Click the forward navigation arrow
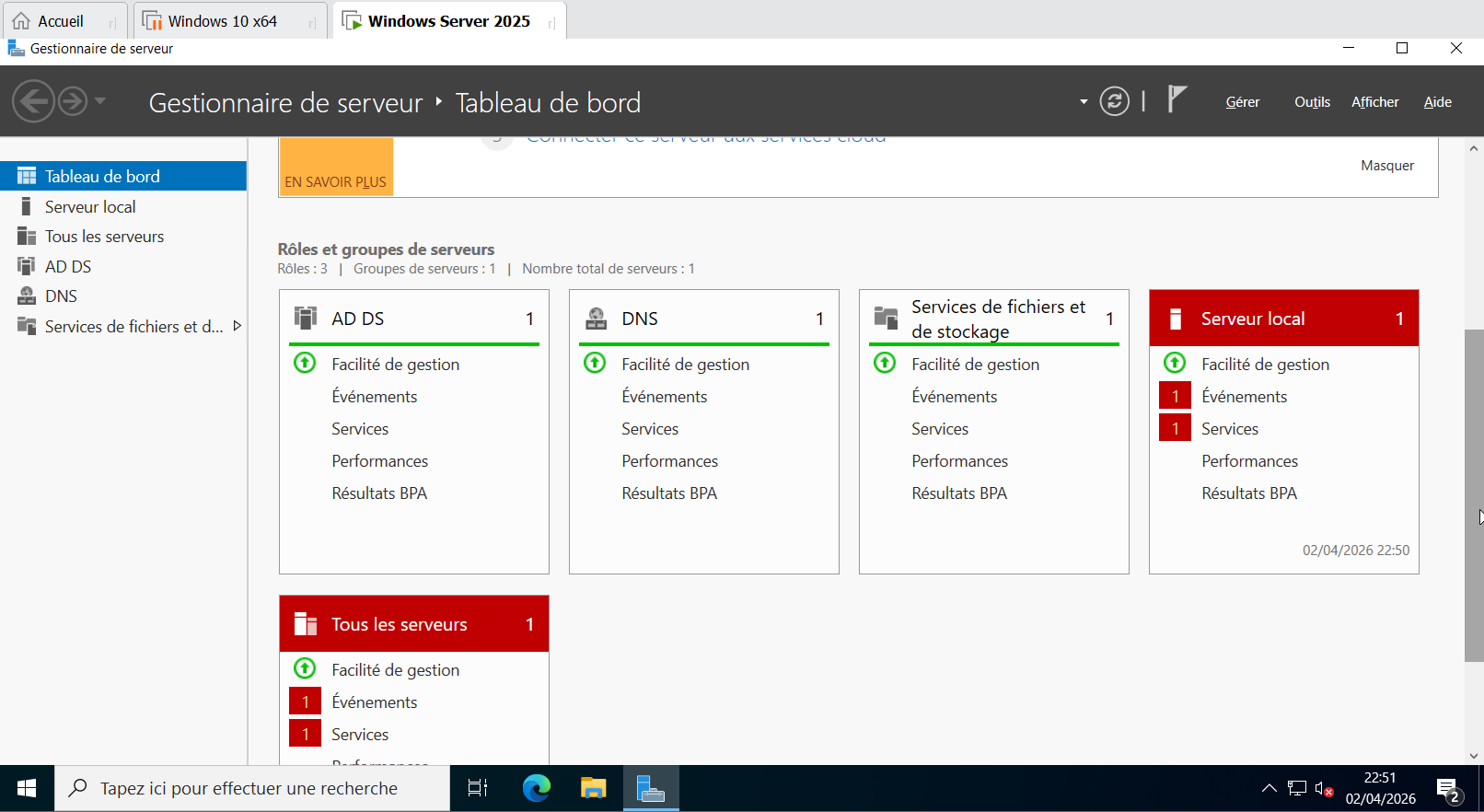The width and height of the screenshot is (1484, 812). tap(73, 101)
